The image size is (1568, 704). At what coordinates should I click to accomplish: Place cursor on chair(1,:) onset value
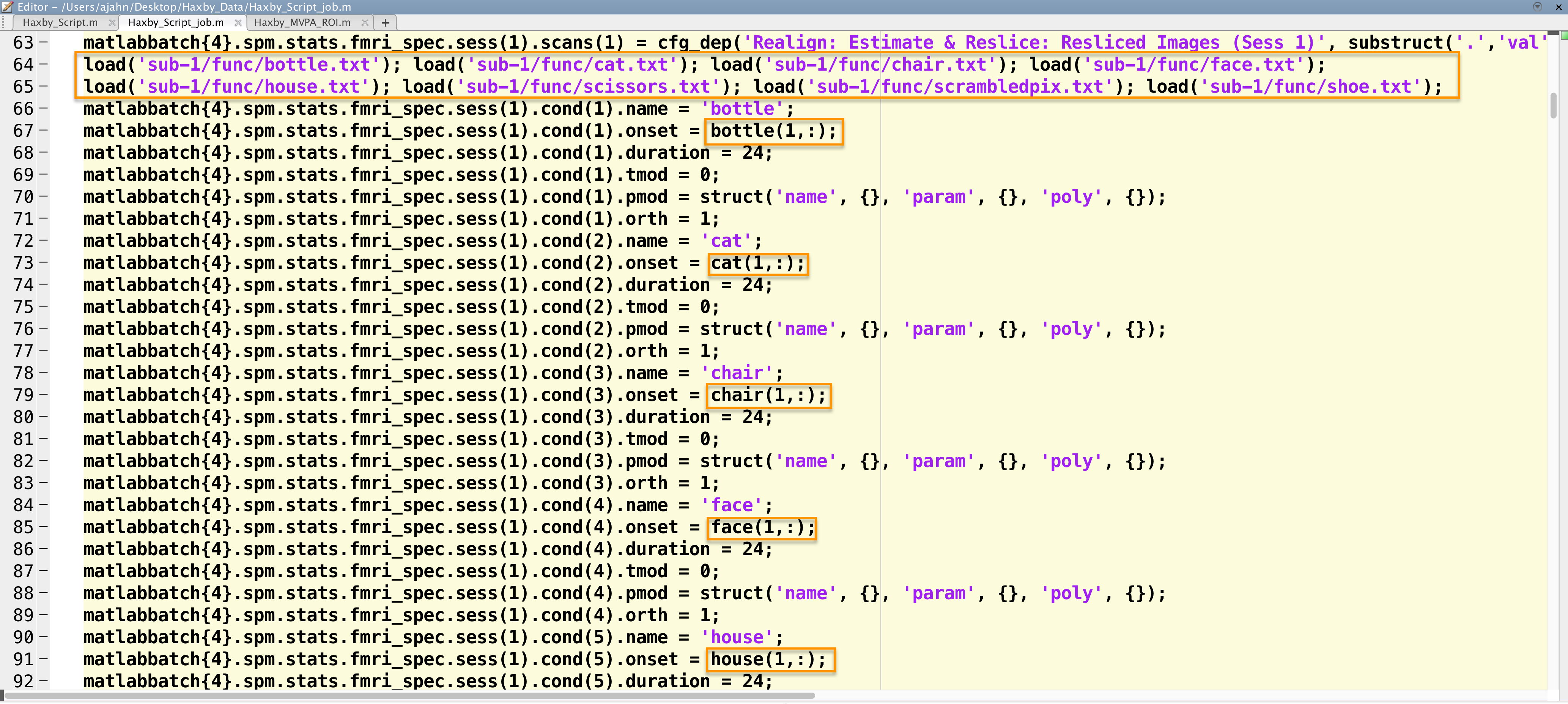768,395
